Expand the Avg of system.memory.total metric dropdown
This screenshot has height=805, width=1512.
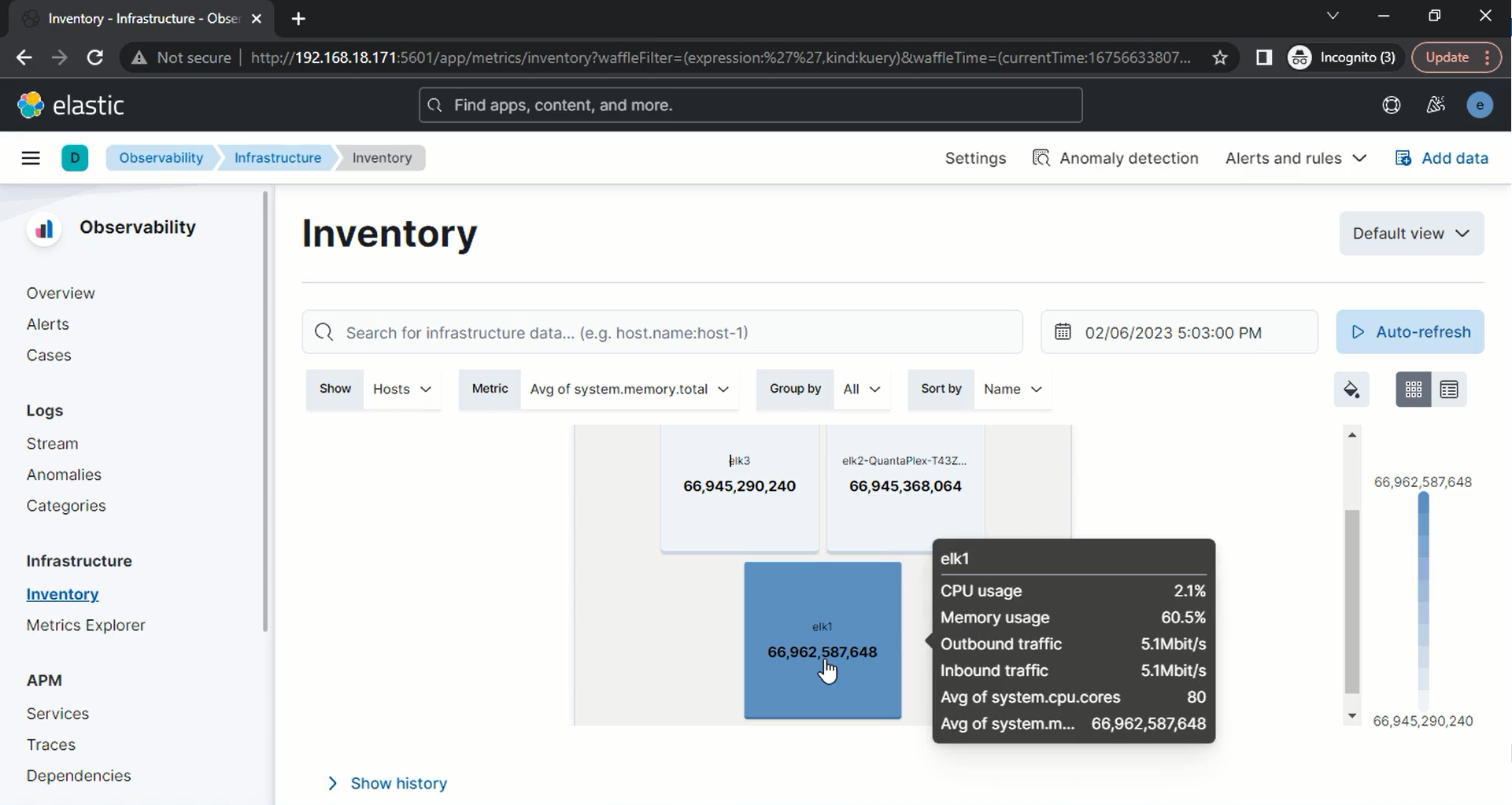(629, 389)
